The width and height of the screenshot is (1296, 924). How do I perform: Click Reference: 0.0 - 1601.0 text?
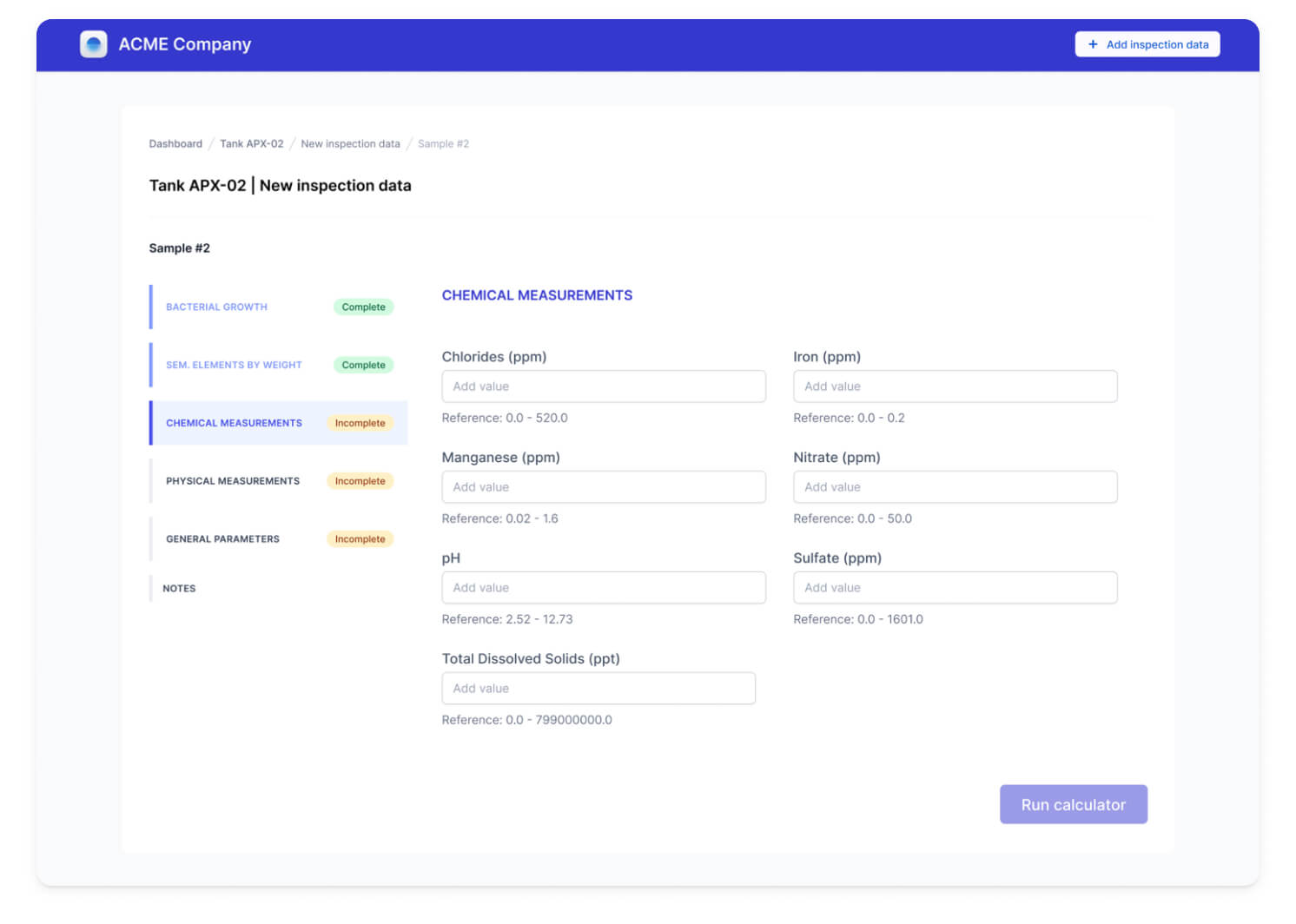[858, 620]
